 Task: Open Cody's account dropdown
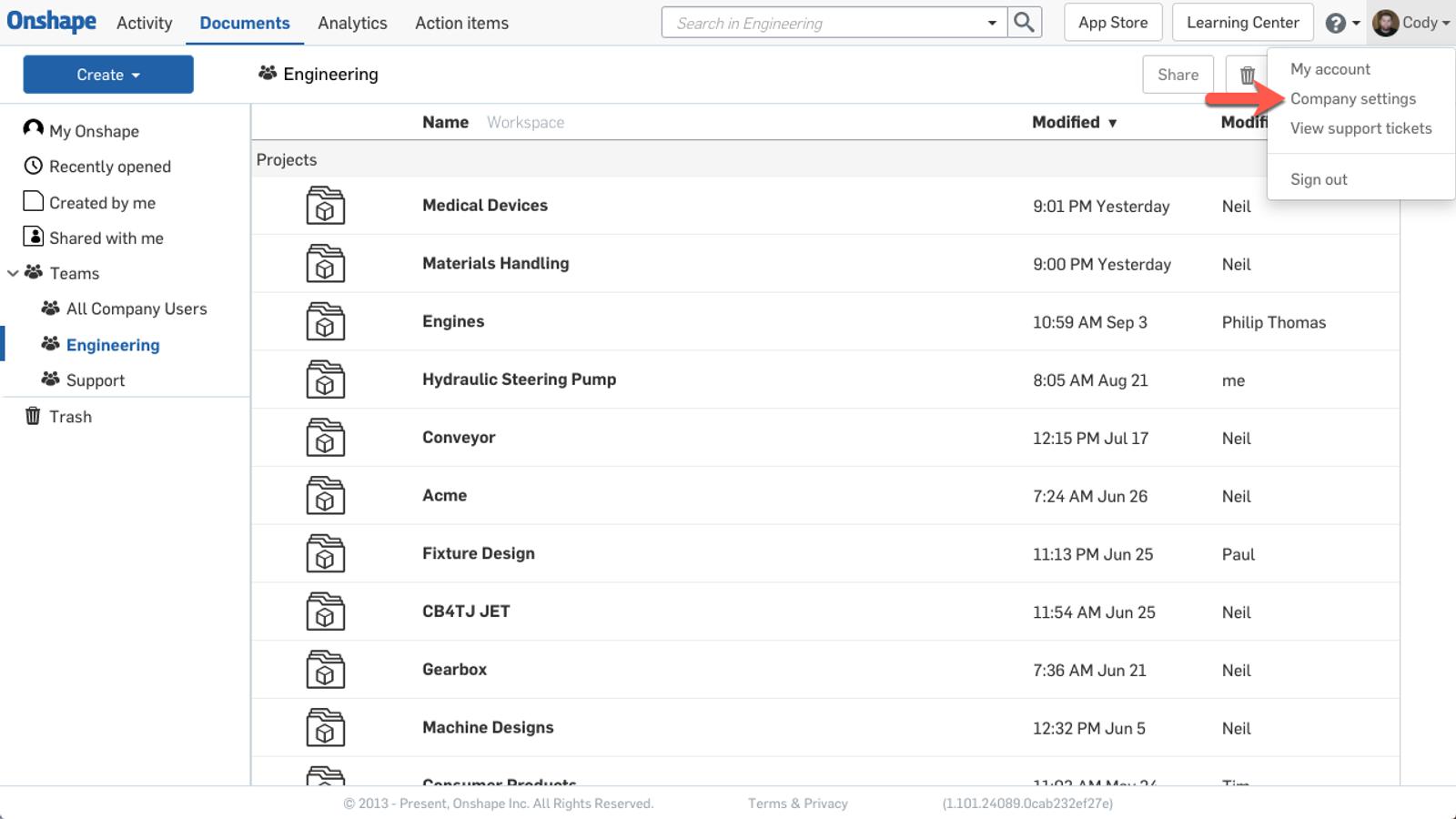[x=1410, y=22]
